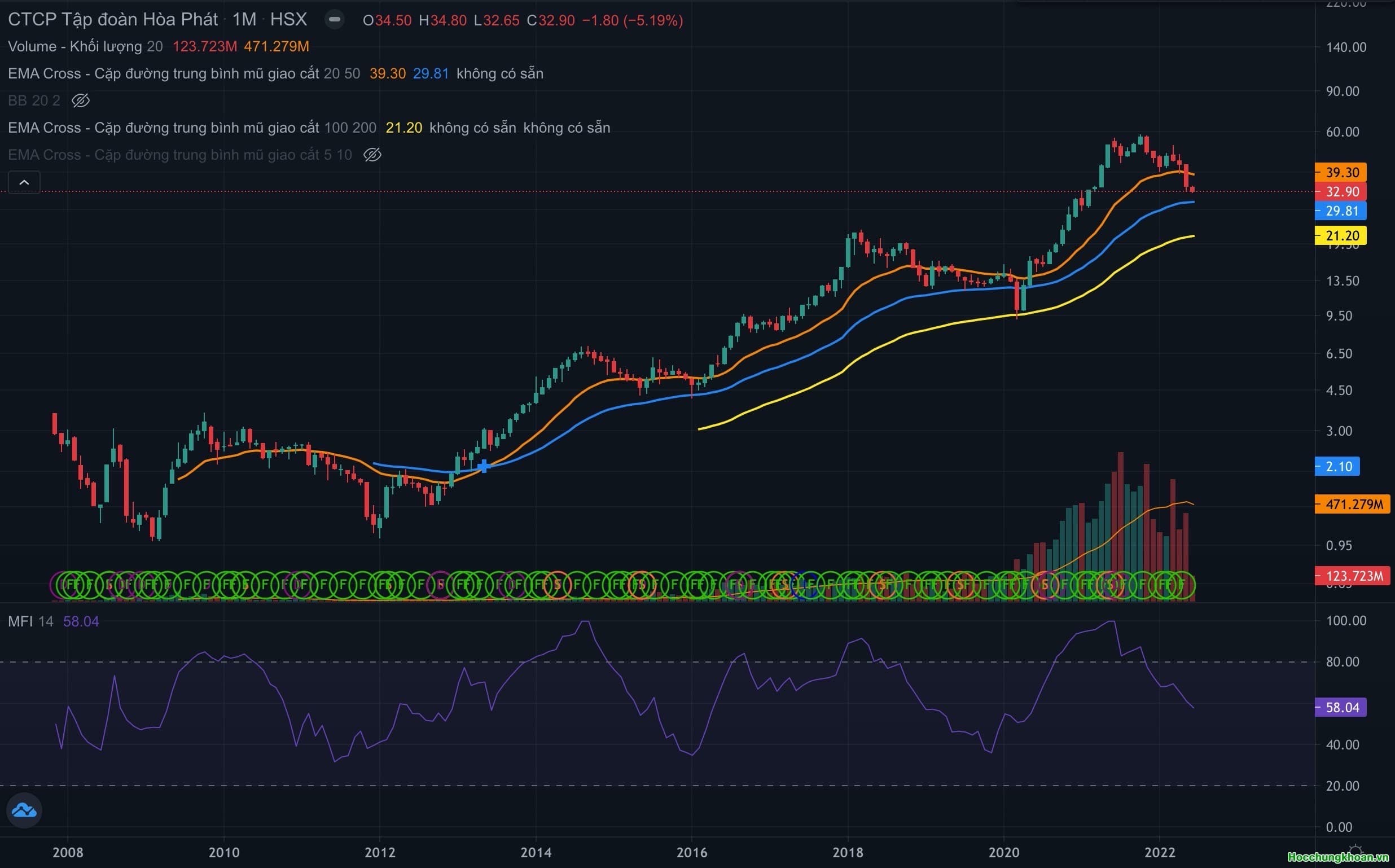The image size is (1395, 868).
Task: Select the Volume - Khối lượng indicator legend
Action: [74, 46]
